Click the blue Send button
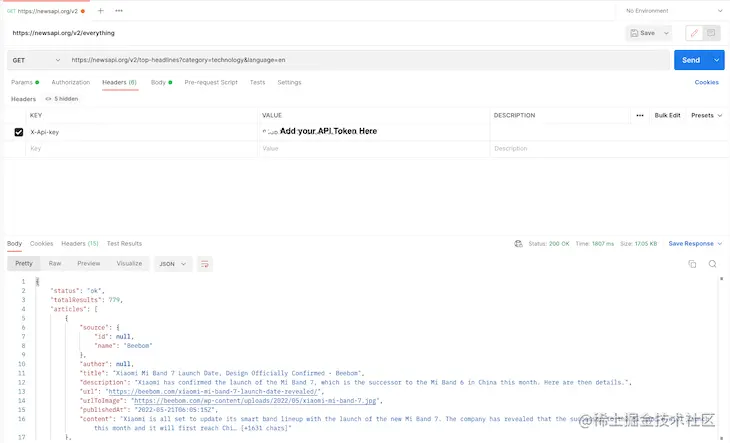 tap(691, 60)
